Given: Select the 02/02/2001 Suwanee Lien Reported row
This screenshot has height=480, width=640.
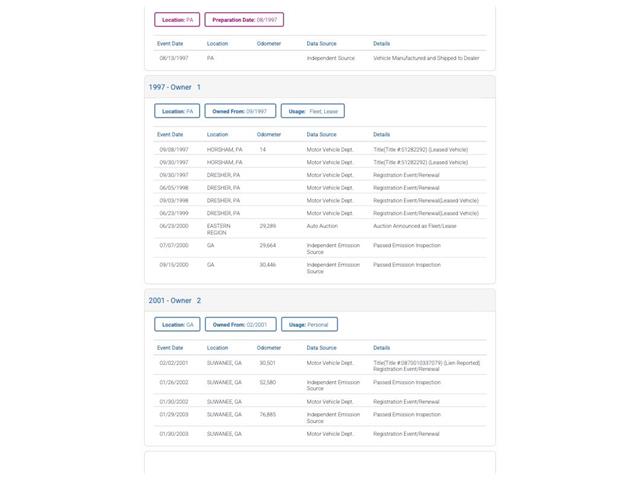Looking at the screenshot, I should (320, 366).
